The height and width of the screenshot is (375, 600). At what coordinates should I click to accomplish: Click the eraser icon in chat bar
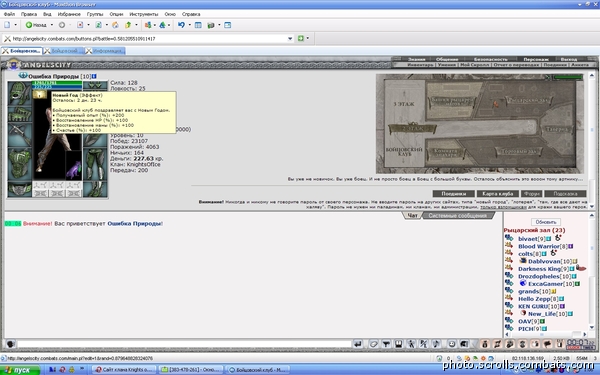pos(373,344)
